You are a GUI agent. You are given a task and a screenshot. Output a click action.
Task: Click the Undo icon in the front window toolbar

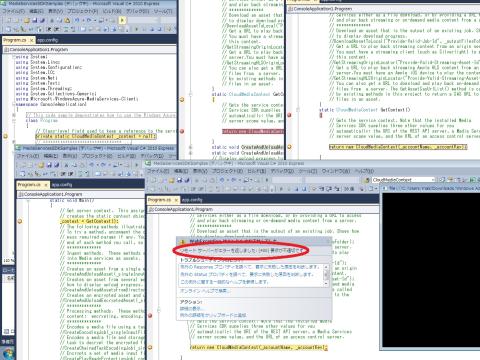(x=222, y=180)
